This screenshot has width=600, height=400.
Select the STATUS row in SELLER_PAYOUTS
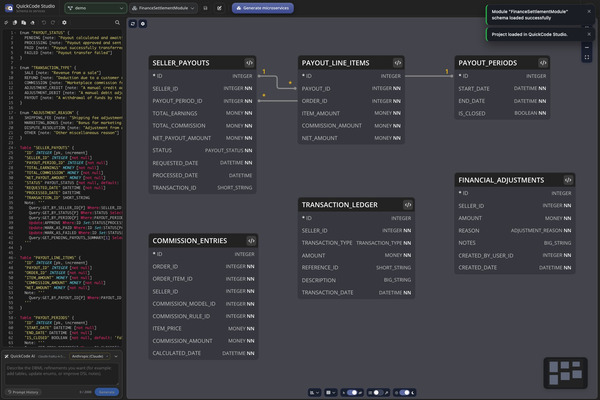point(202,150)
